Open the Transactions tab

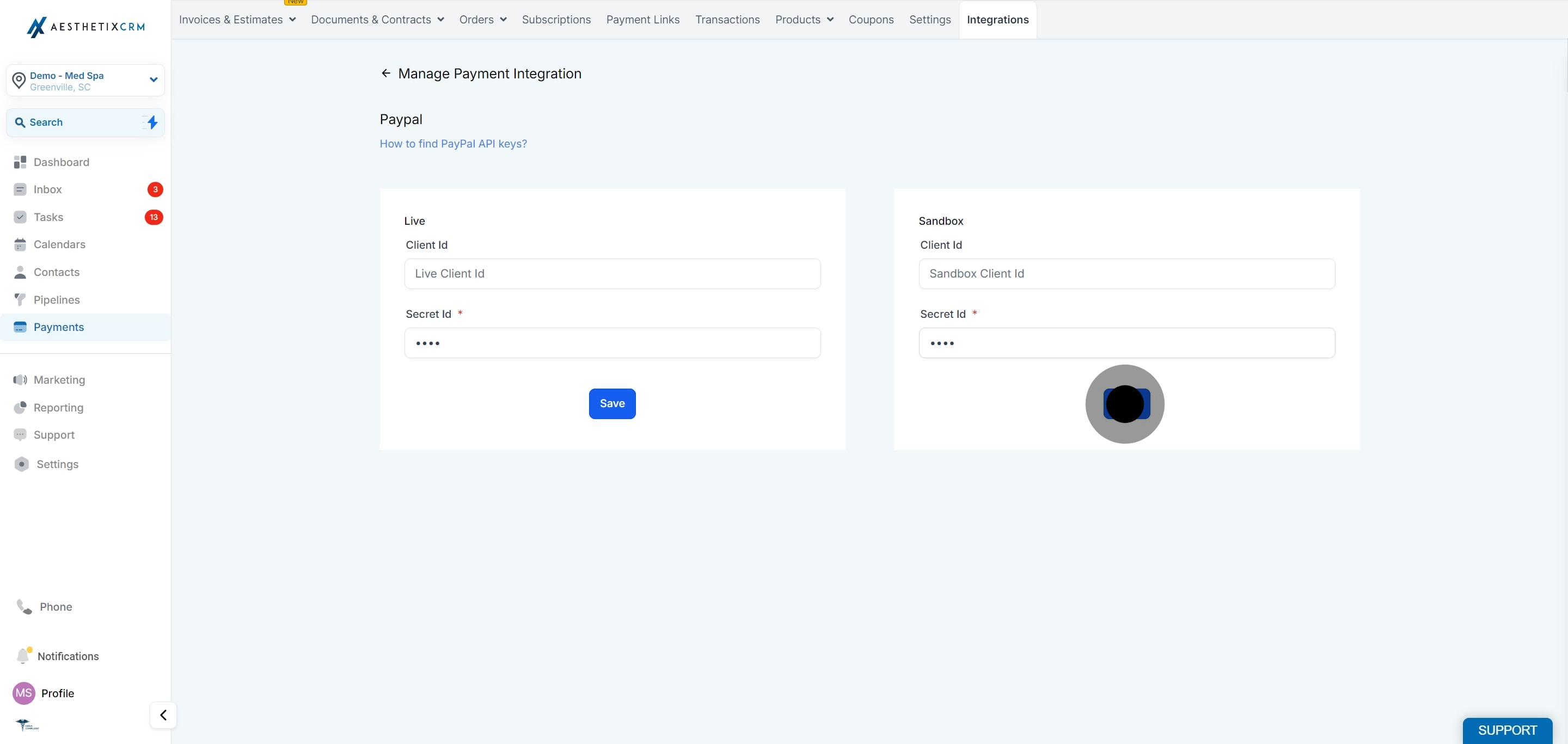coord(727,20)
